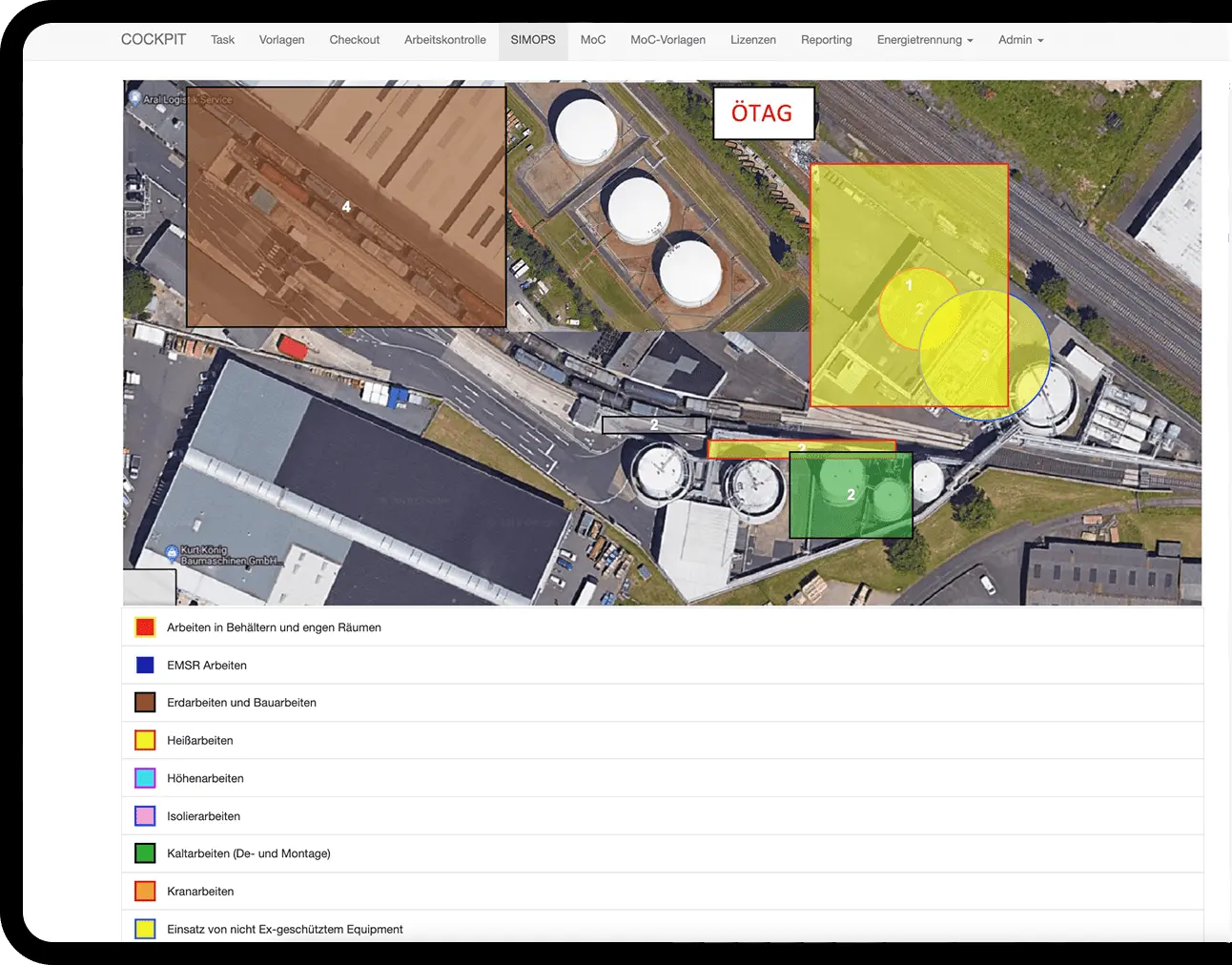Open the Reporting link
1232x965 pixels.
(826, 40)
